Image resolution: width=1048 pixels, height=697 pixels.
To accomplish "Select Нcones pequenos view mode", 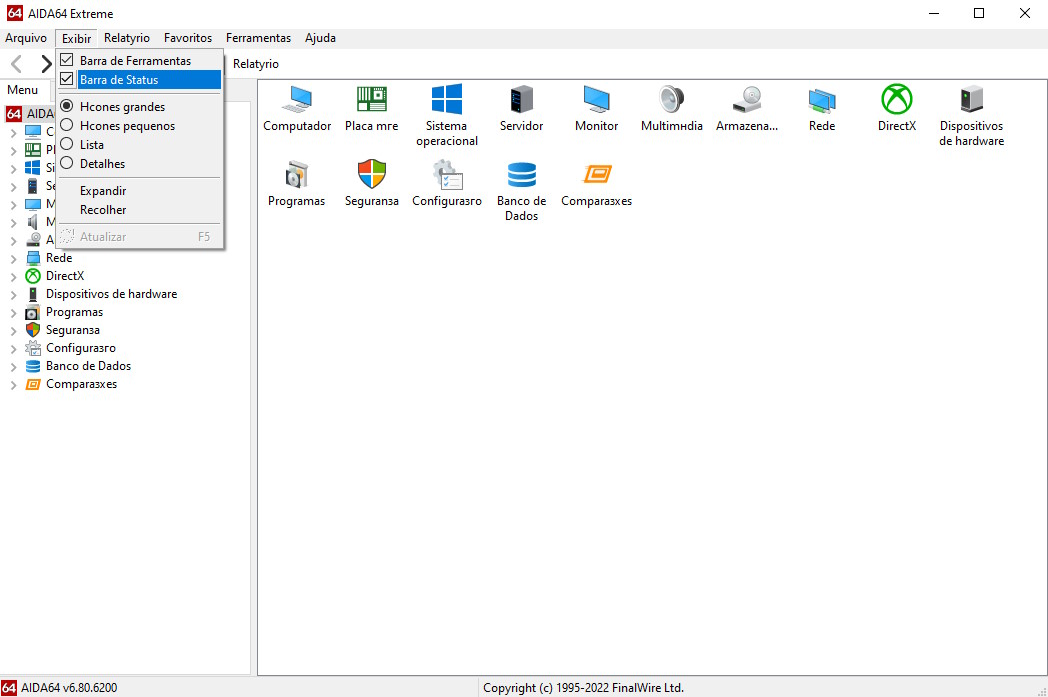I will coord(67,125).
